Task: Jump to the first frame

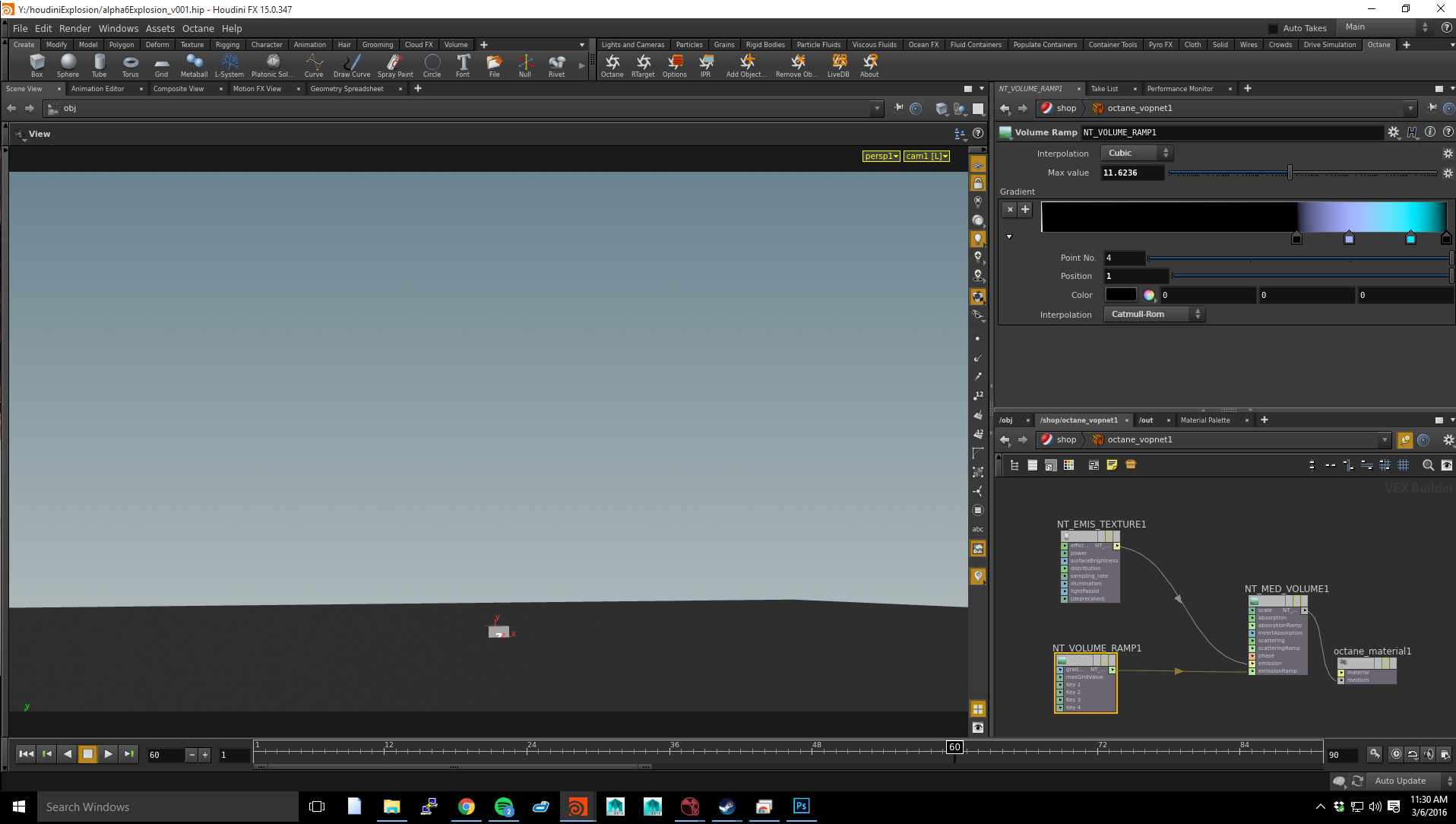Action: coord(26,755)
